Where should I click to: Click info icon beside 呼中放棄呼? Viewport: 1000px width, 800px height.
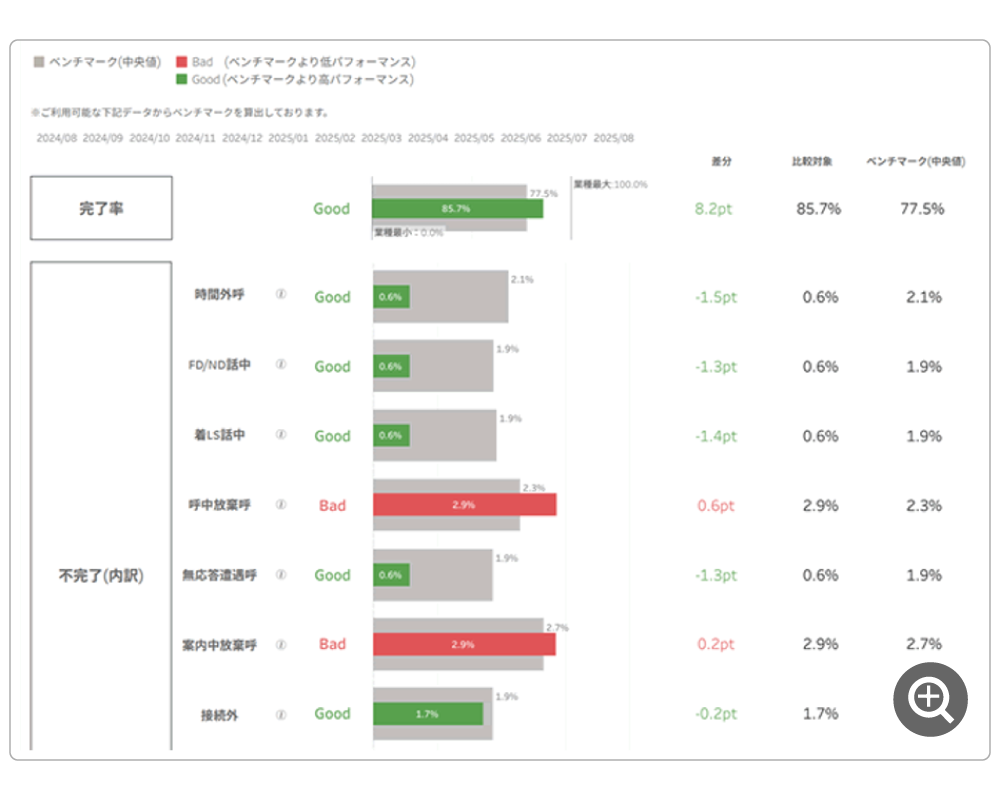pos(281,505)
